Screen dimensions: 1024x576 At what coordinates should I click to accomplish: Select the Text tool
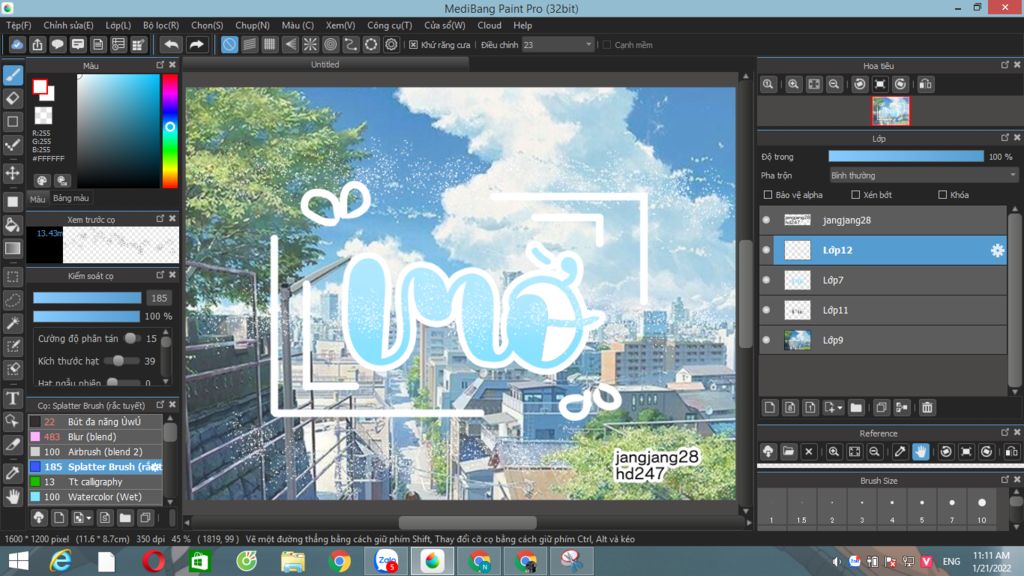pos(12,398)
